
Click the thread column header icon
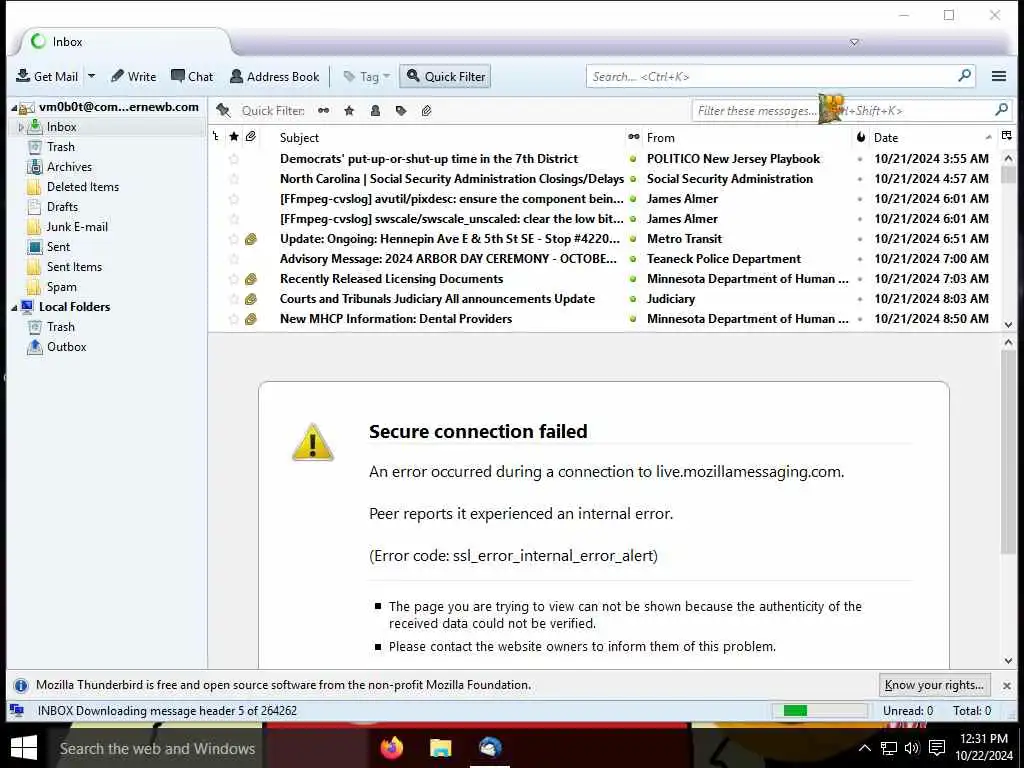coord(216,137)
